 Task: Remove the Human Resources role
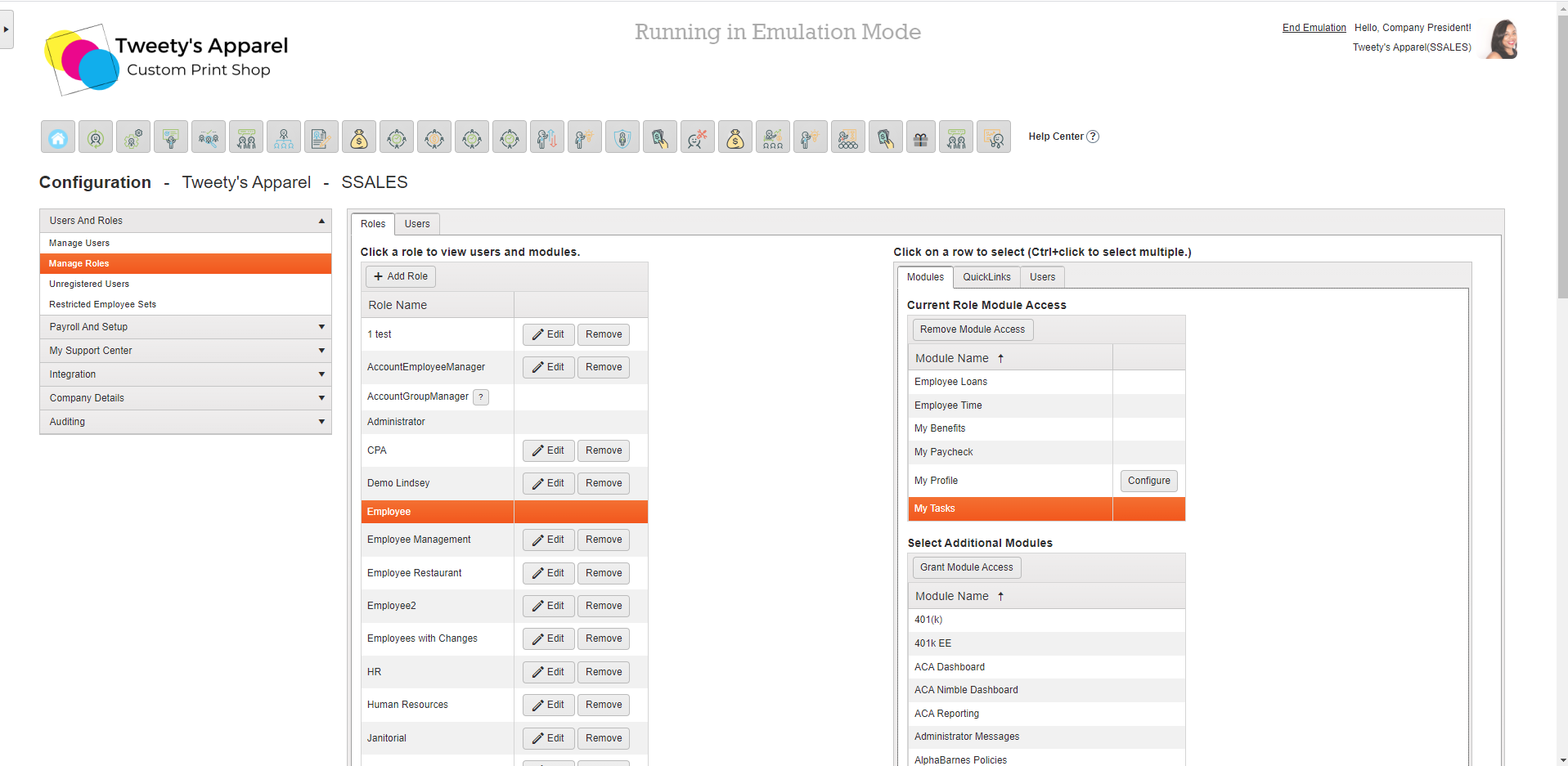click(x=604, y=705)
